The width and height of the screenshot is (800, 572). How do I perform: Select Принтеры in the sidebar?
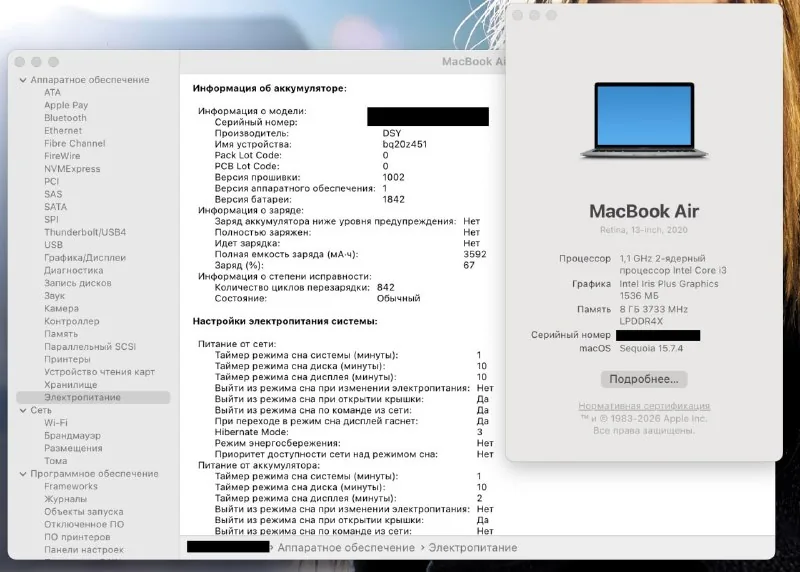tap(67, 360)
